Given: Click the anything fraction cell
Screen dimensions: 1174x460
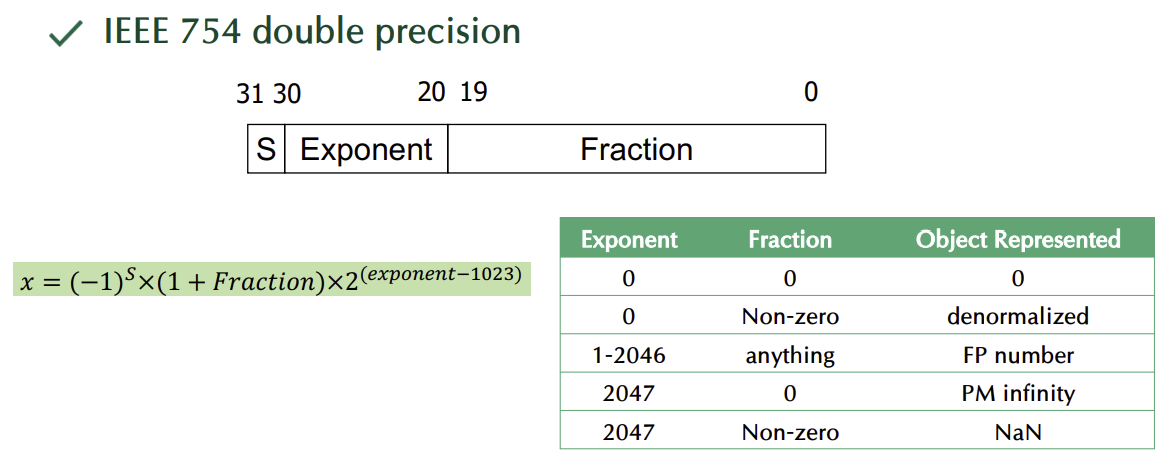Looking at the screenshot, I should tap(790, 355).
